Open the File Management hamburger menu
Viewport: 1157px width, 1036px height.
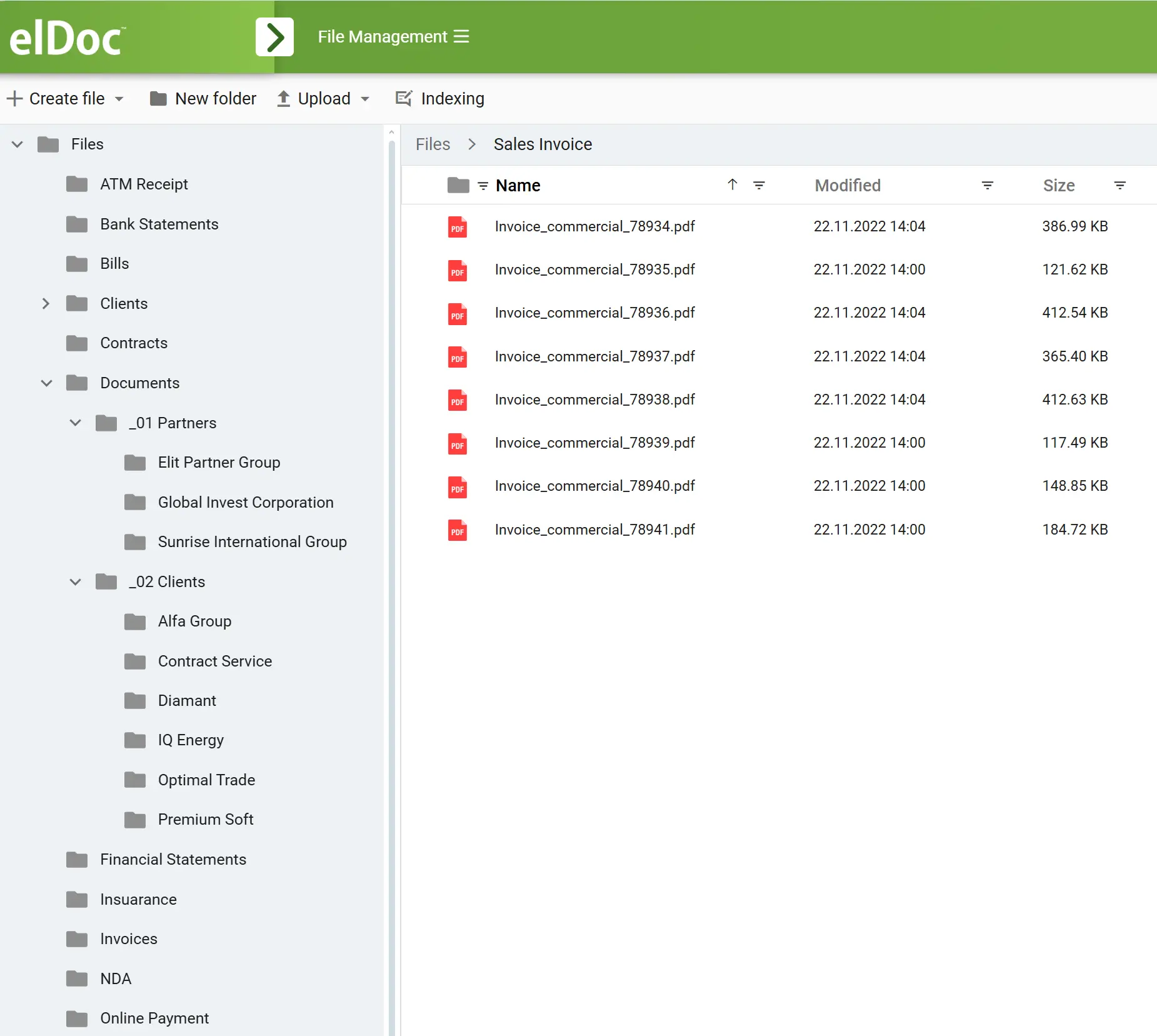tap(461, 37)
